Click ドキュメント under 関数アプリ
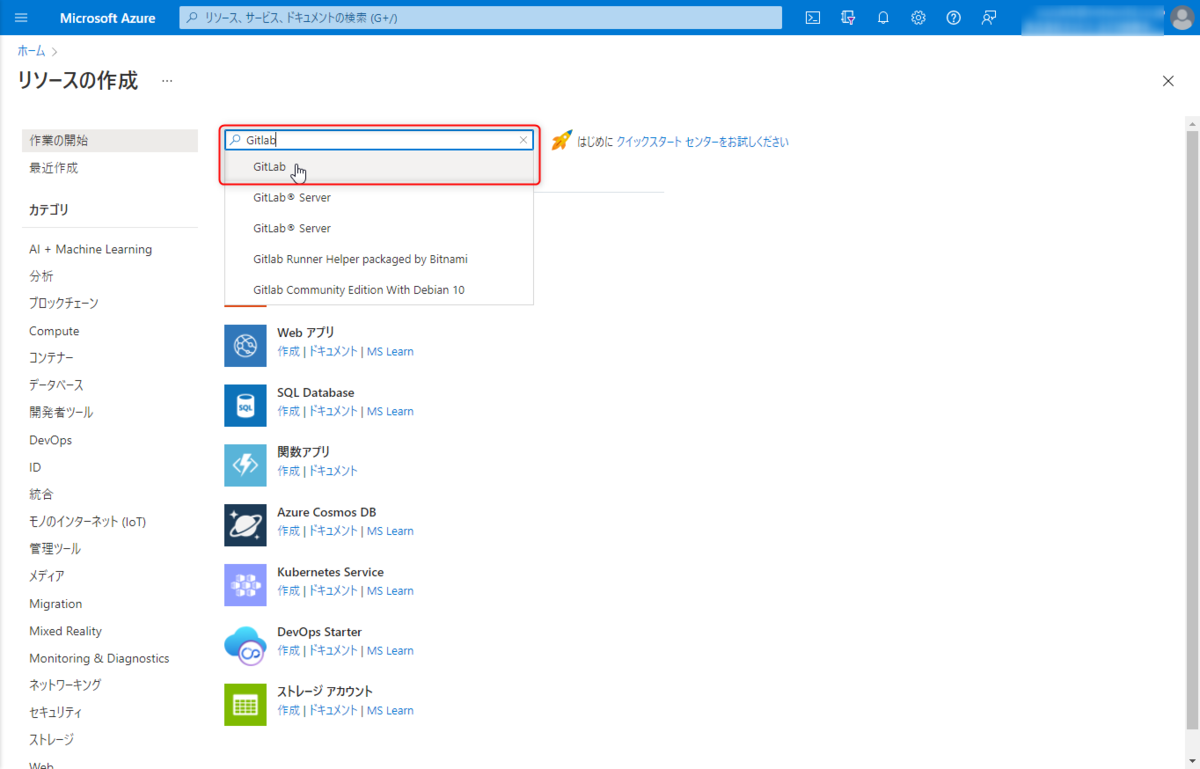The image size is (1200, 769). pyautogui.click(x=332, y=471)
